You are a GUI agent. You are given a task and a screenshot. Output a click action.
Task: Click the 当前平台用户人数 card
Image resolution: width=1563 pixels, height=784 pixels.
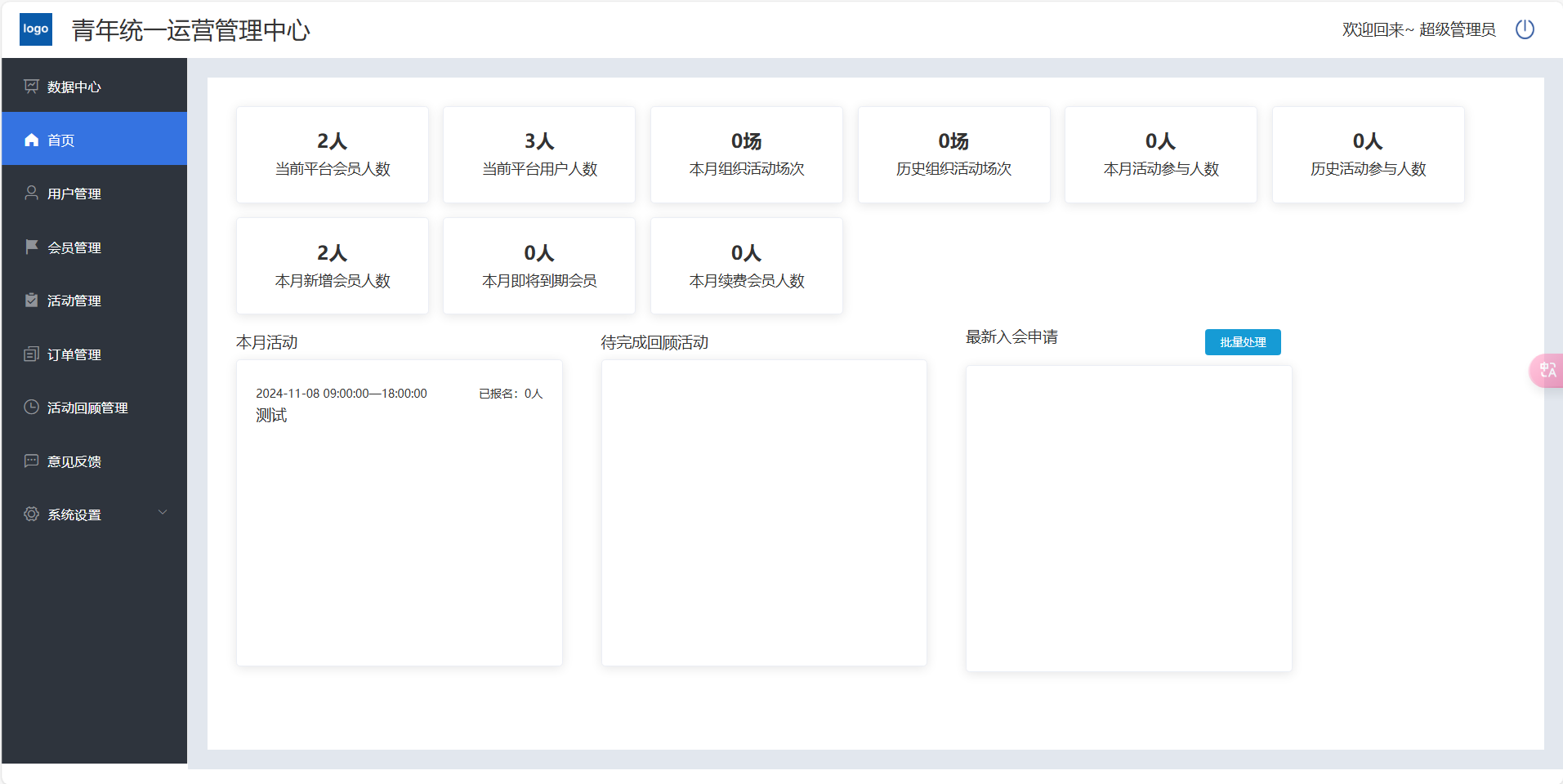539,154
